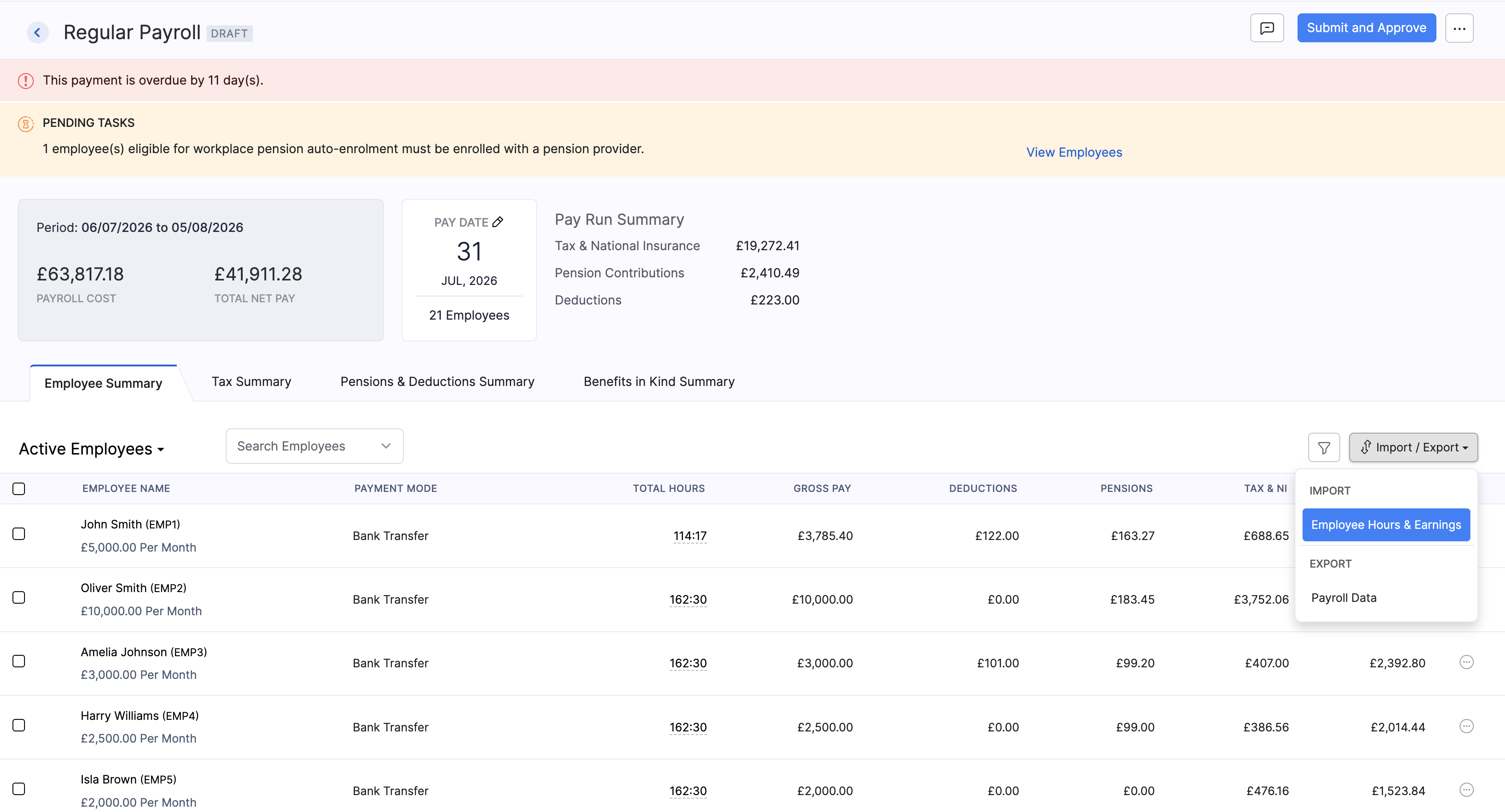The width and height of the screenshot is (1505, 812).
Task: Click the 21 Employees count
Action: pos(469,316)
